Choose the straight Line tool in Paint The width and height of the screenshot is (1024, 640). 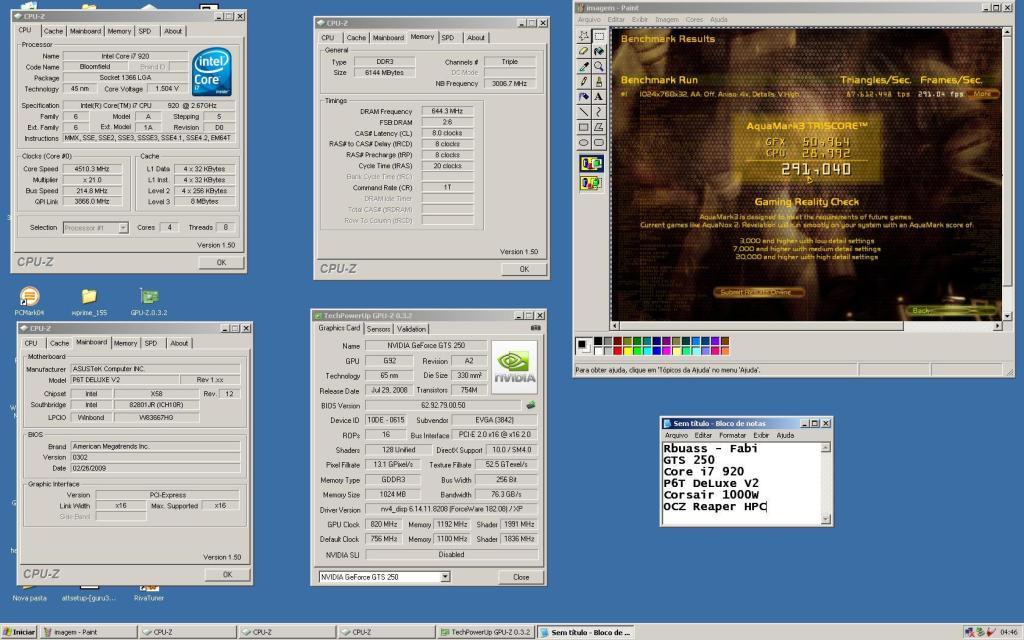click(x=583, y=112)
